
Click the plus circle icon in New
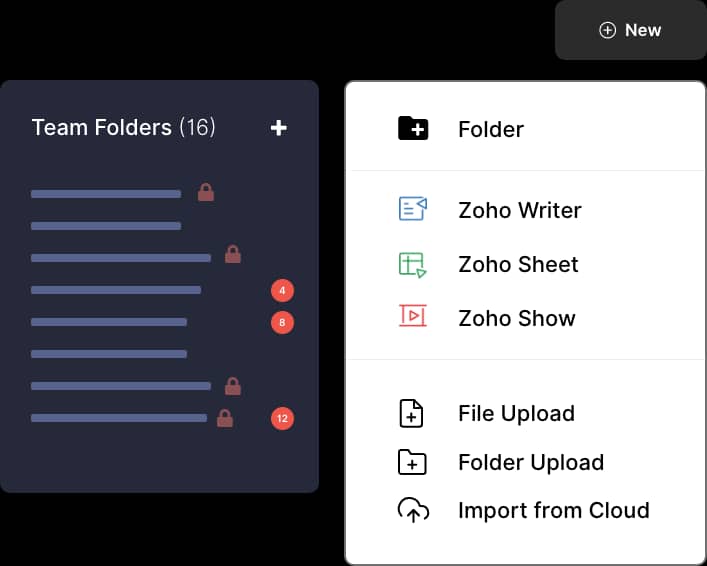(607, 30)
